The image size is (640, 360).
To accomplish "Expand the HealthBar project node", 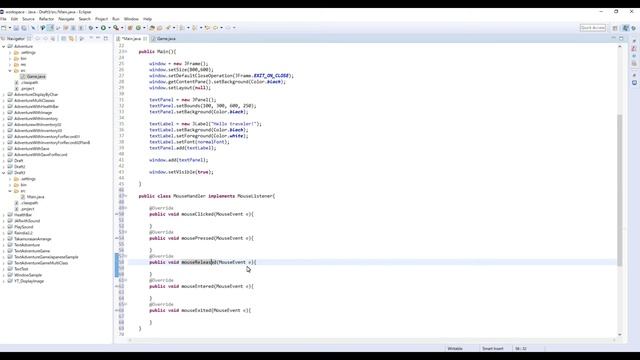I will click(x=4, y=215).
